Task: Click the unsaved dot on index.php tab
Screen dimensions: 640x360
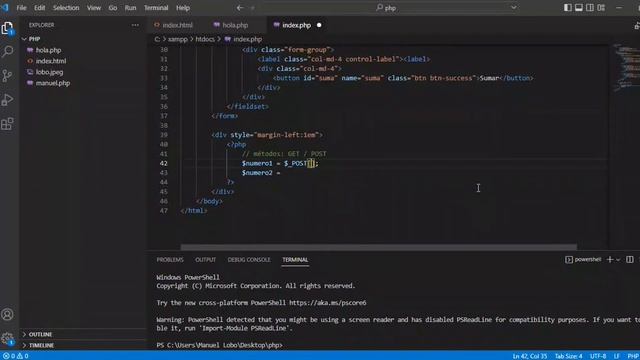Action: coord(319,25)
